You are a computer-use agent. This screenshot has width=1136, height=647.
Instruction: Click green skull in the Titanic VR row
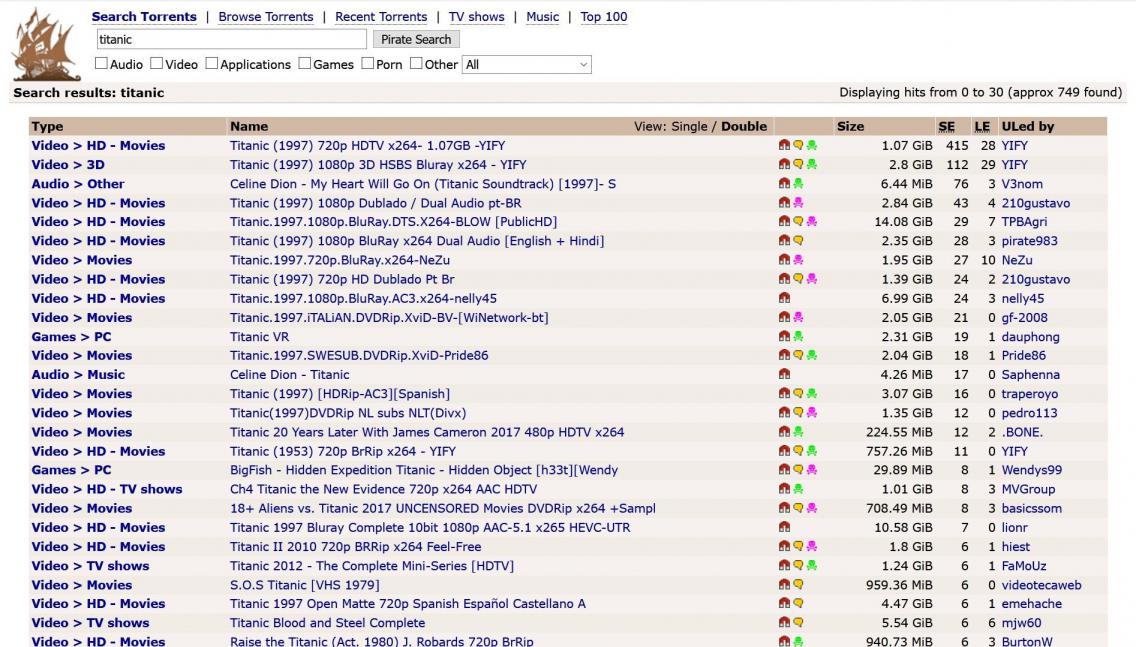[x=798, y=336]
